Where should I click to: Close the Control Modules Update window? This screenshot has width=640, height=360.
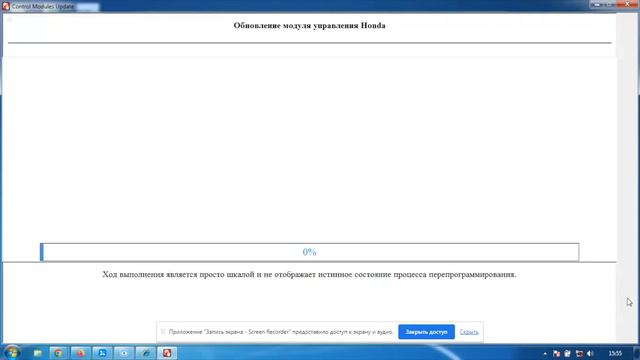pyautogui.click(x=628, y=4)
